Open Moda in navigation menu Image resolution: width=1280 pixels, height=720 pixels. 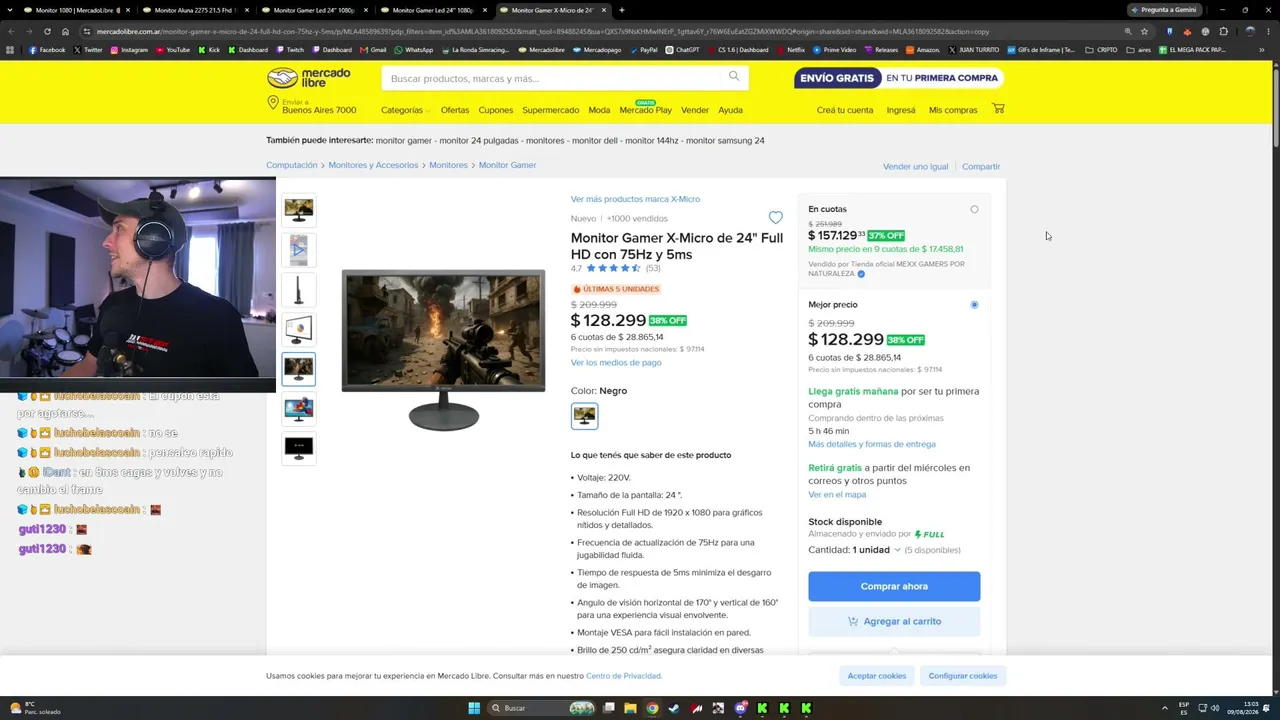point(599,110)
